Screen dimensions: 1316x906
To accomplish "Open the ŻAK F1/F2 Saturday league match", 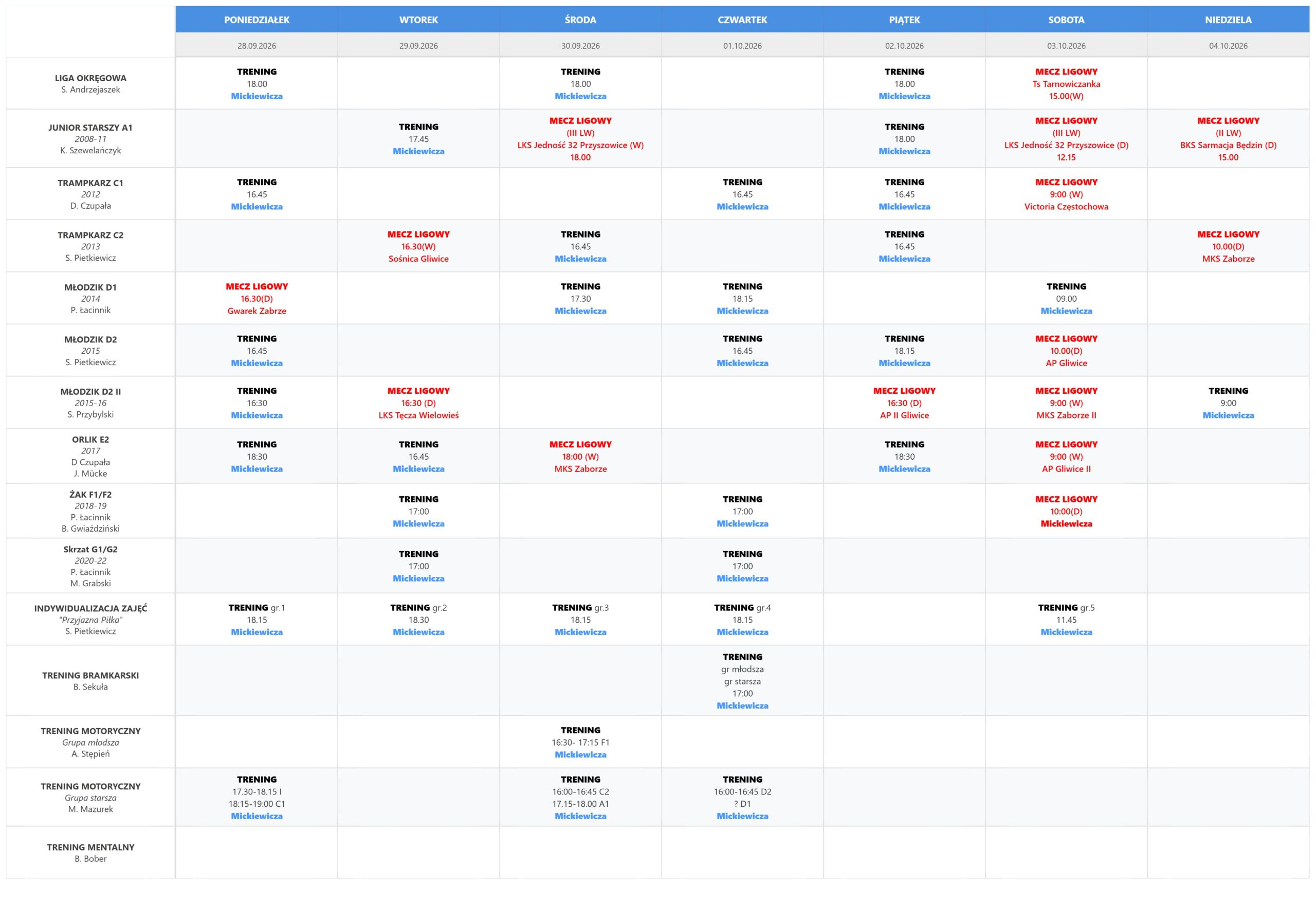I will (x=1066, y=512).
